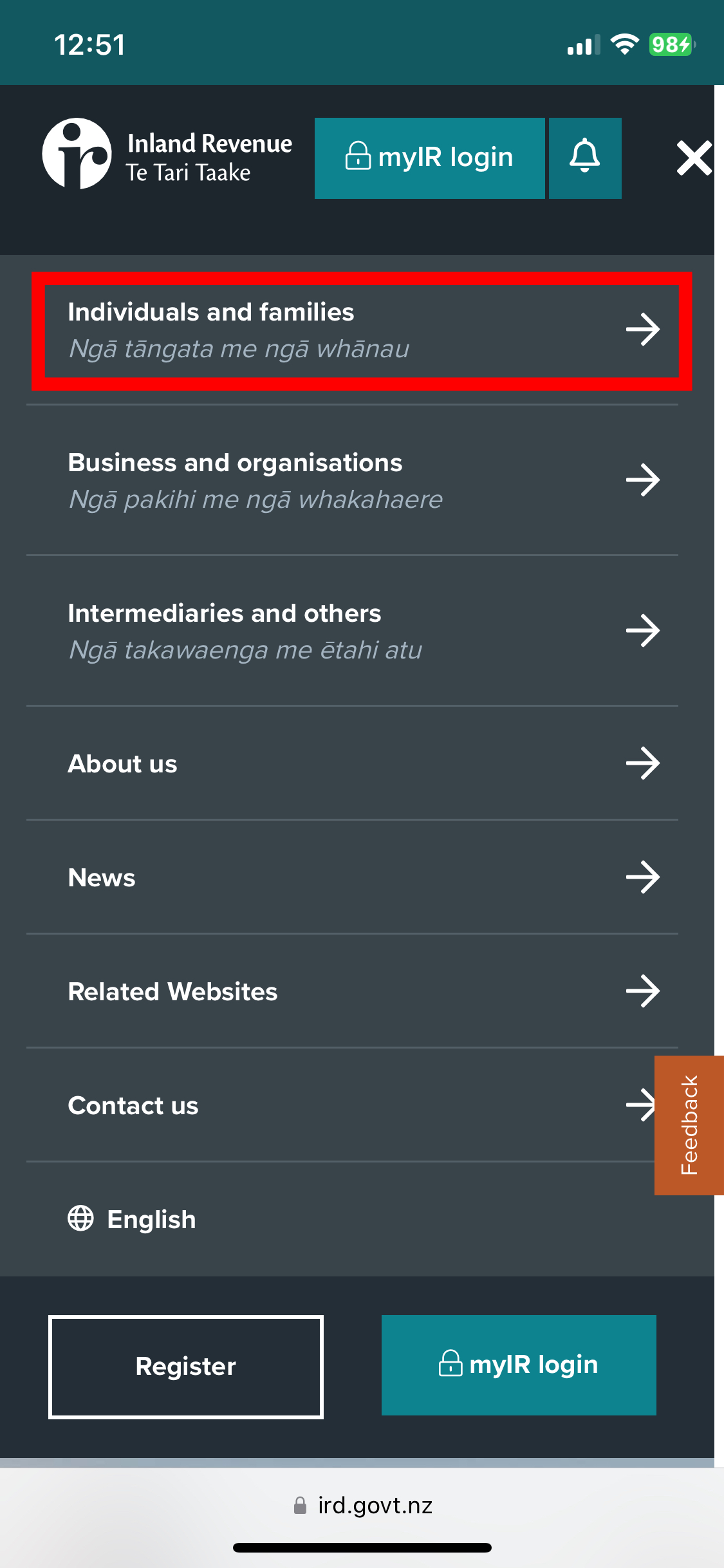
Task: Open the orange Feedback tab
Action: pos(689,1125)
